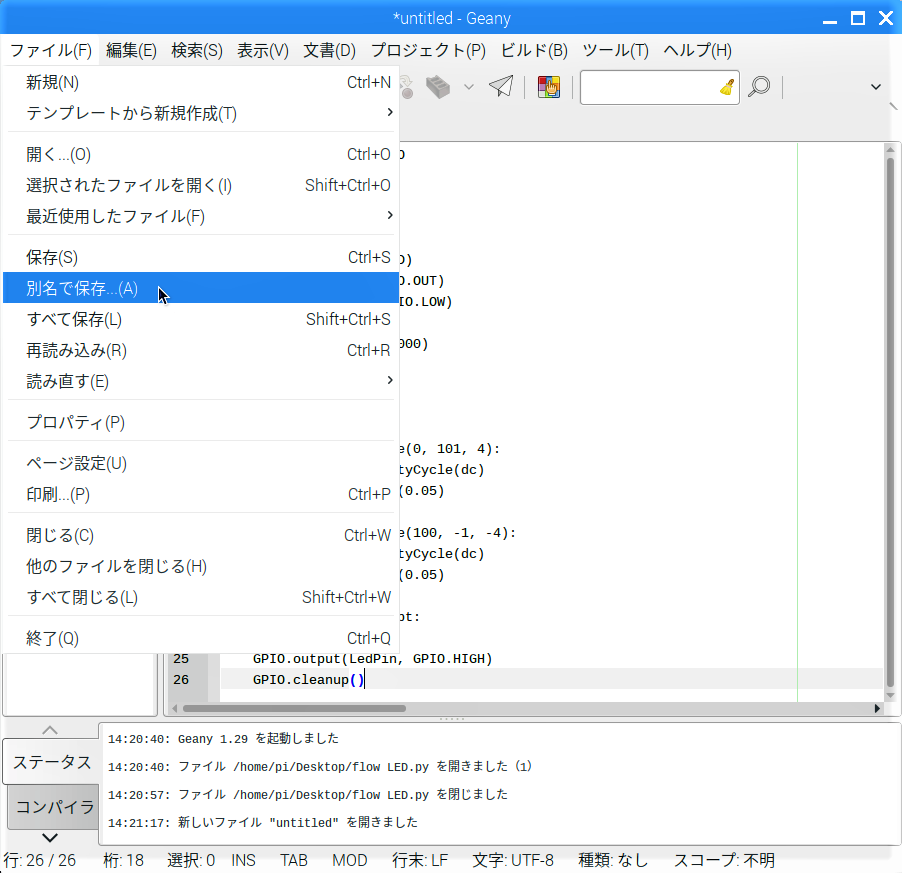Viewport: 902px width, 873px height.
Task: Click horizontal scrollbar left arrow
Action: (175, 708)
